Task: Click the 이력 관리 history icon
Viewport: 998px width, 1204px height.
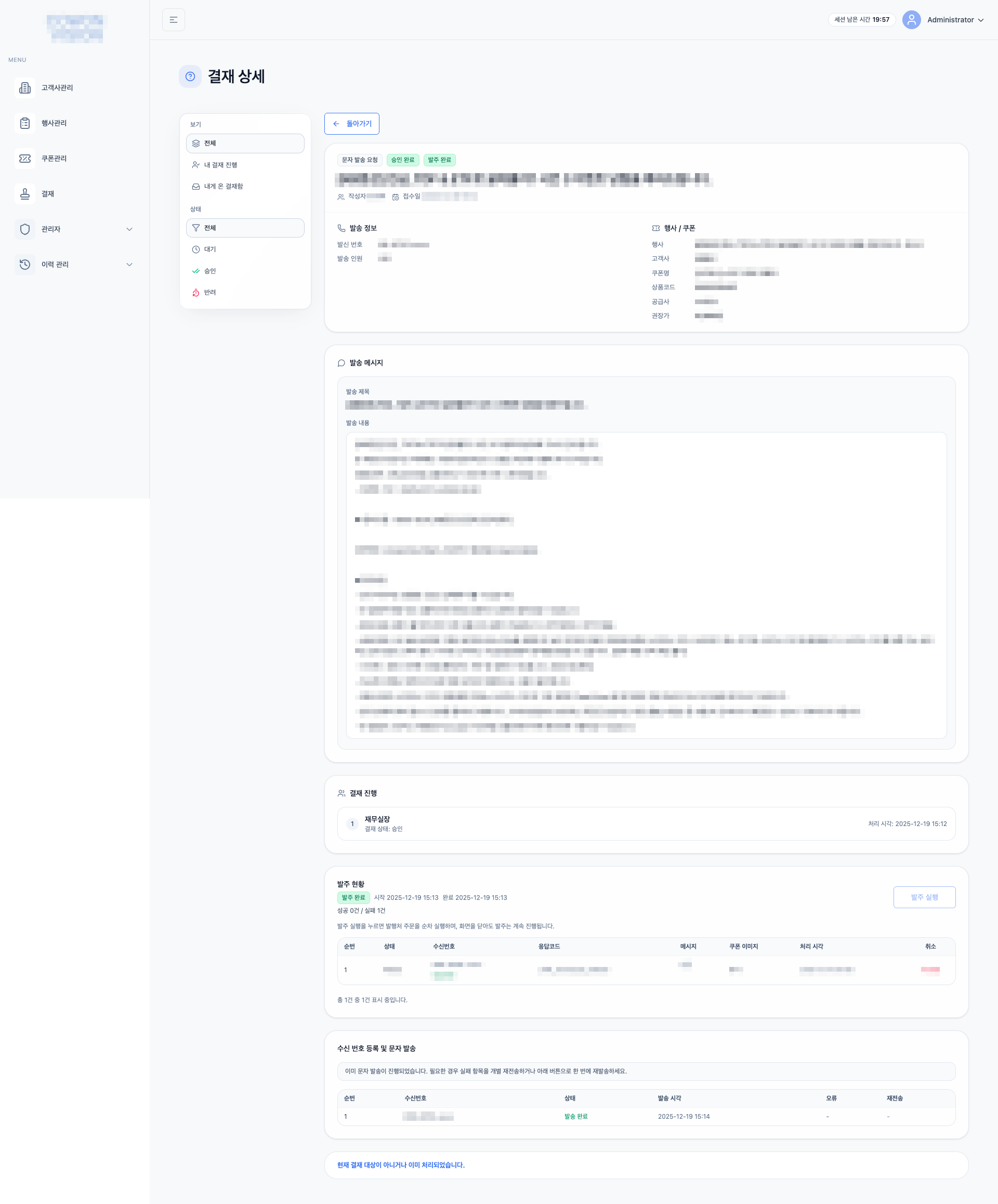Action: [24, 264]
